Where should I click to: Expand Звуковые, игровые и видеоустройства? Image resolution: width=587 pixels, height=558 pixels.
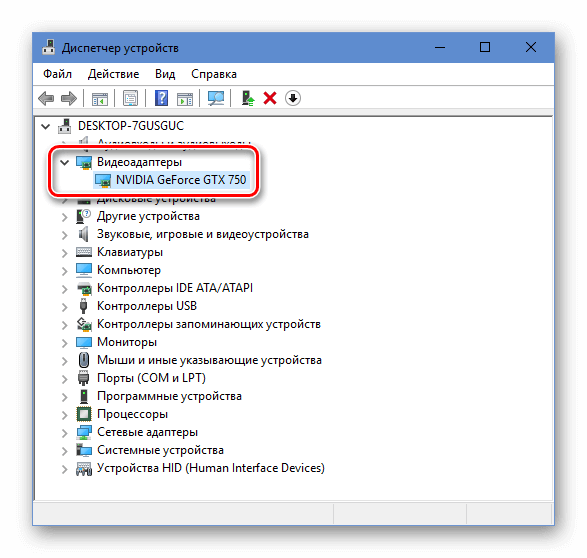(65, 235)
